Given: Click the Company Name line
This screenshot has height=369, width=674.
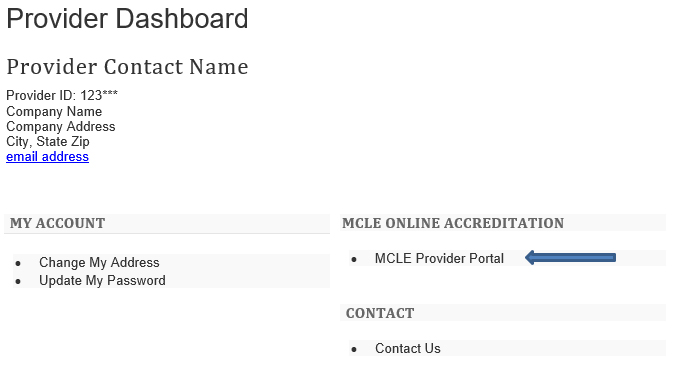Looking at the screenshot, I should (x=54, y=111).
